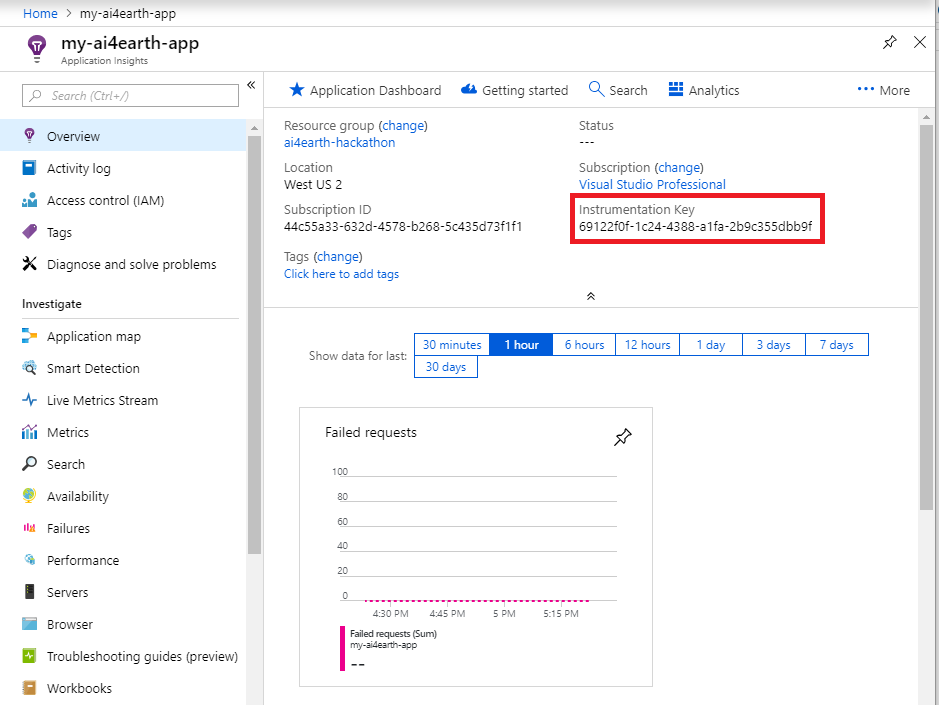Image resolution: width=939 pixels, height=705 pixels.
Task: Click the sidebar vertical scrollbar
Action: (x=254, y=344)
